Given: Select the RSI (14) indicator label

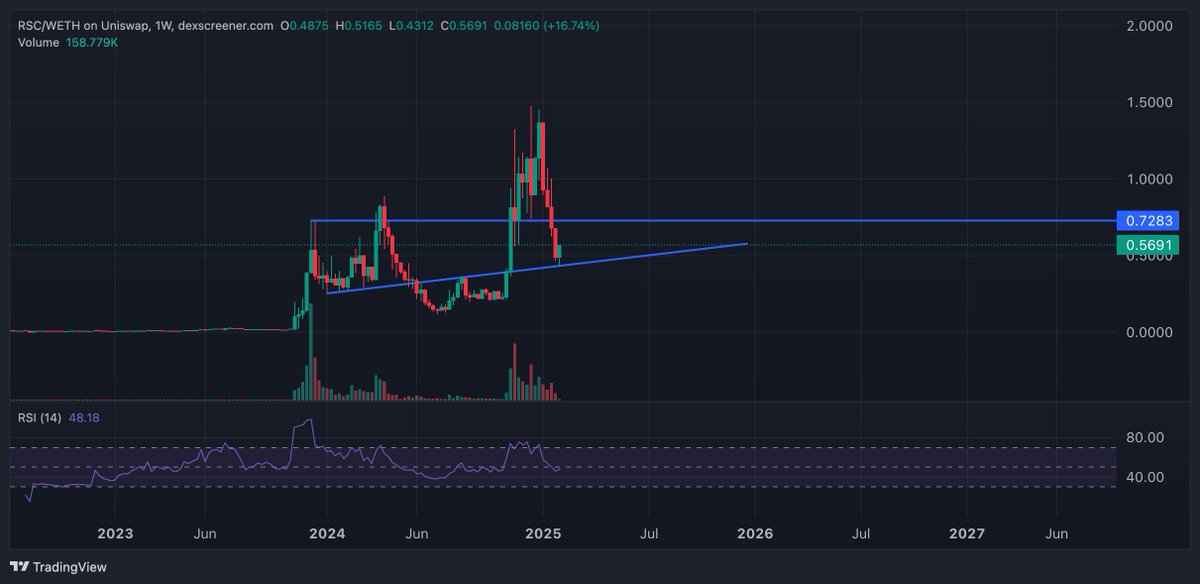Looking at the screenshot, I should (x=40, y=418).
